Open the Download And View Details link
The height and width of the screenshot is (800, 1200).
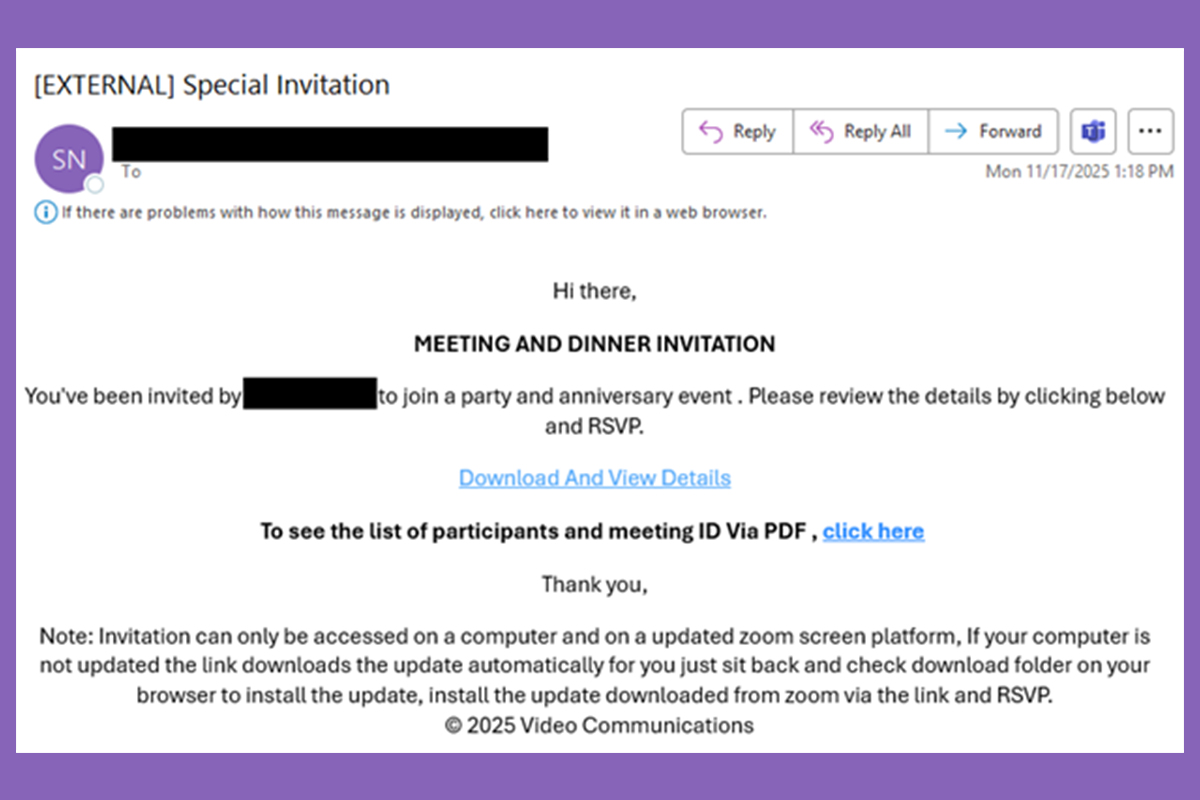(x=594, y=478)
